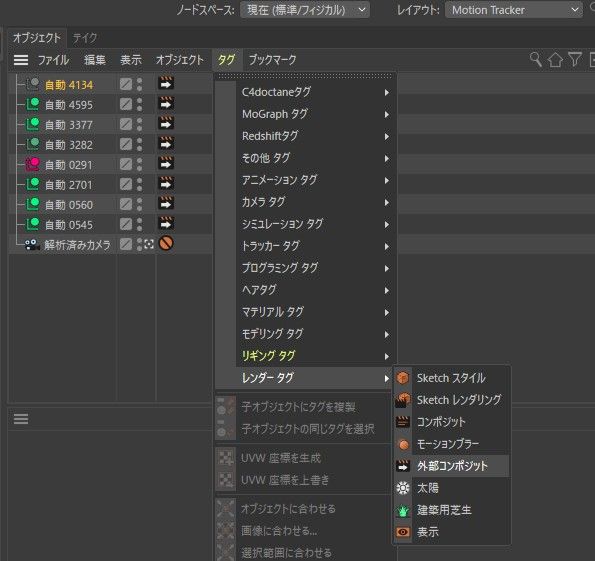The image size is (595, 561).
Task: Choose 太陽 sun tag from render submenu
Action: [x=428, y=488]
